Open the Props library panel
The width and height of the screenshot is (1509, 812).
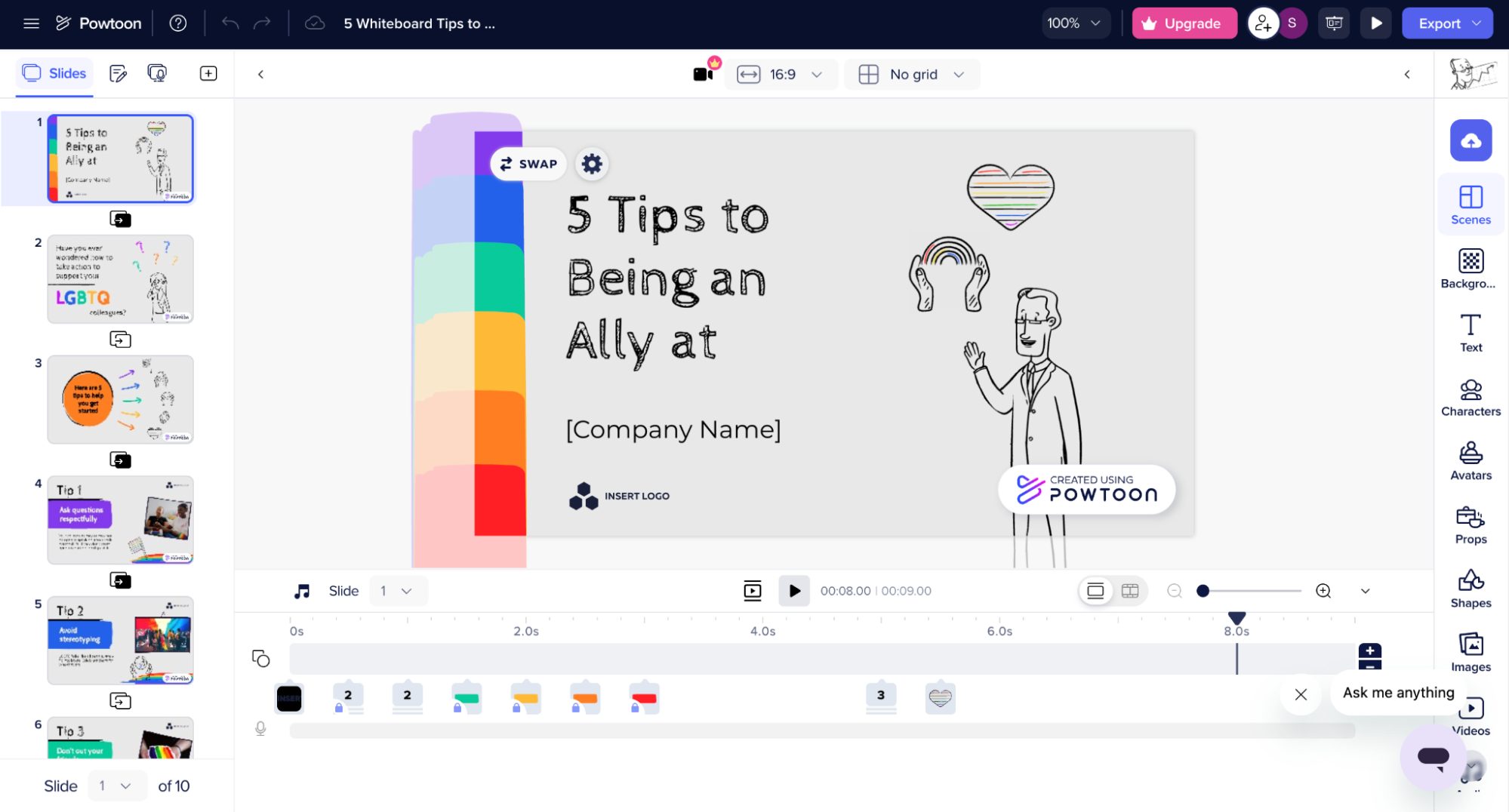[1471, 525]
